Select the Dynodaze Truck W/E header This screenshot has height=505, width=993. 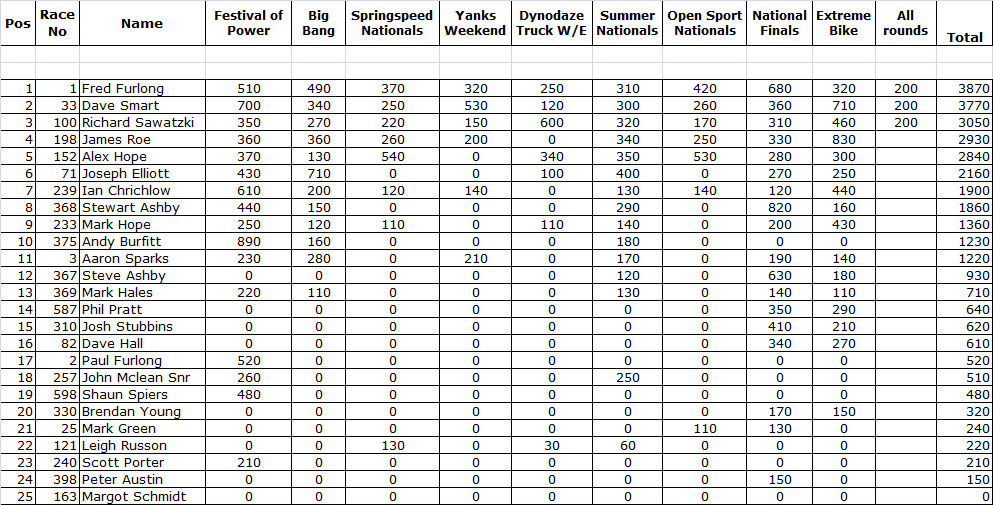[551, 23]
